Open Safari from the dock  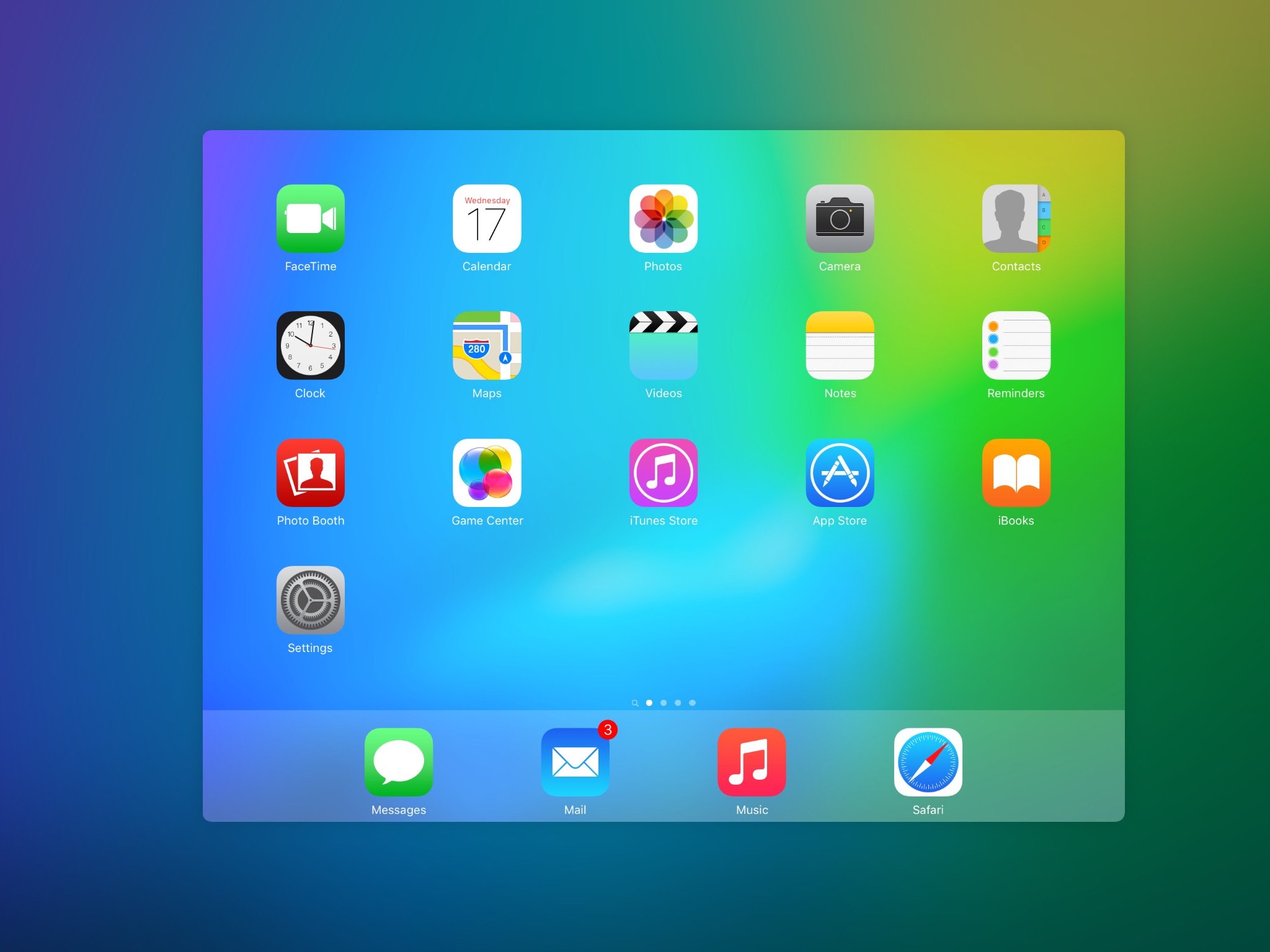(x=928, y=762)
